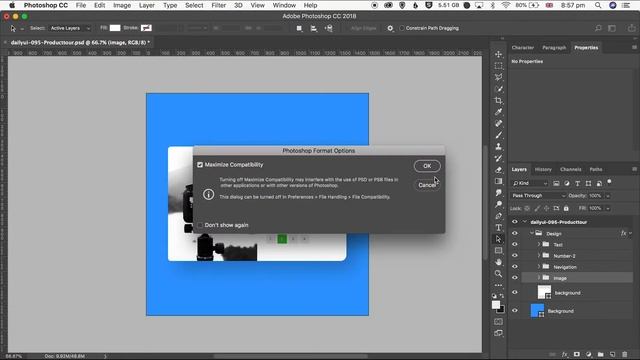
Task: Select the Clone Stamp tool
Action: click(x=498, y=147)
